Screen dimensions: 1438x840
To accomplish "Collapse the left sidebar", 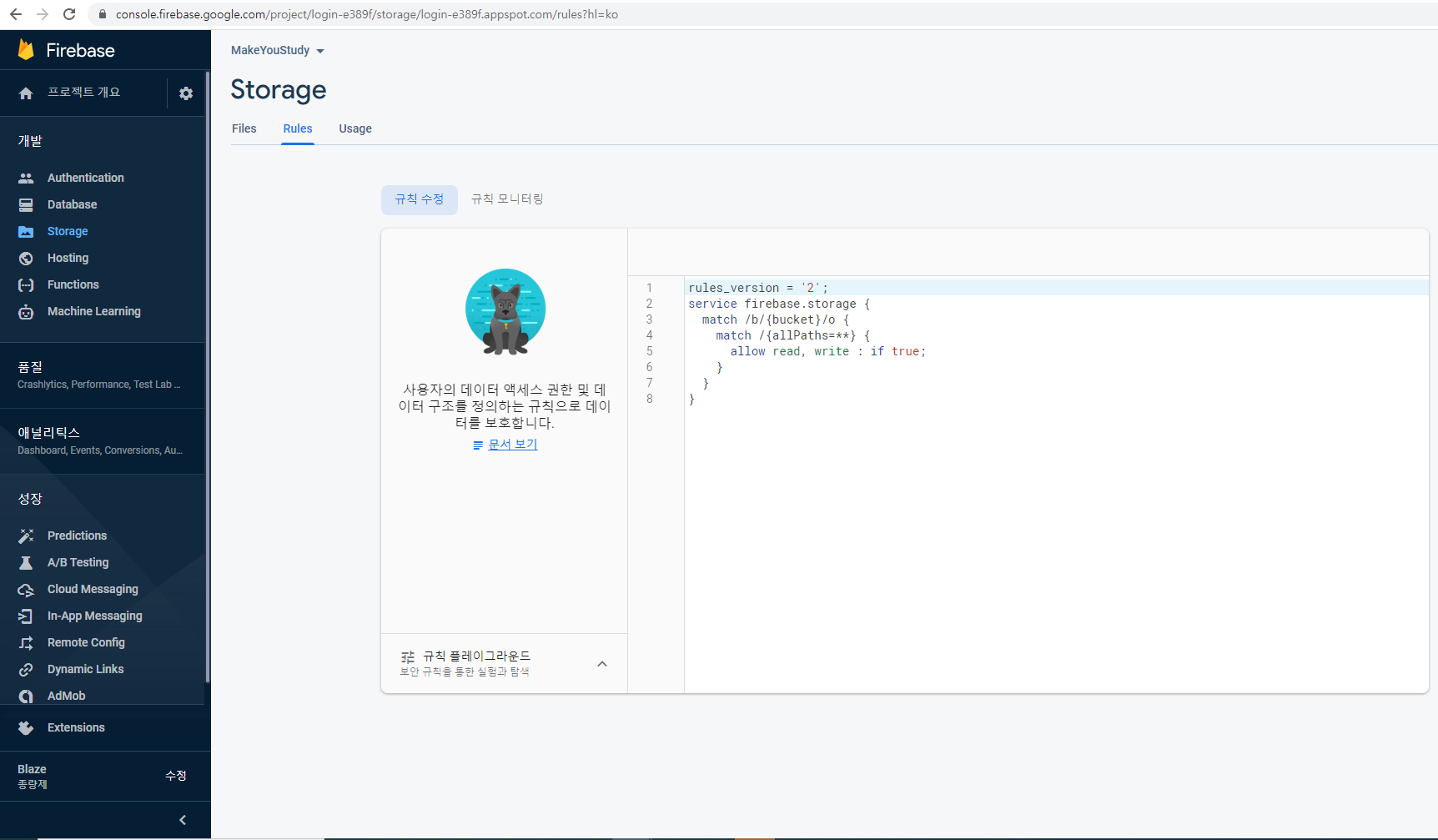I will point(183,820).
